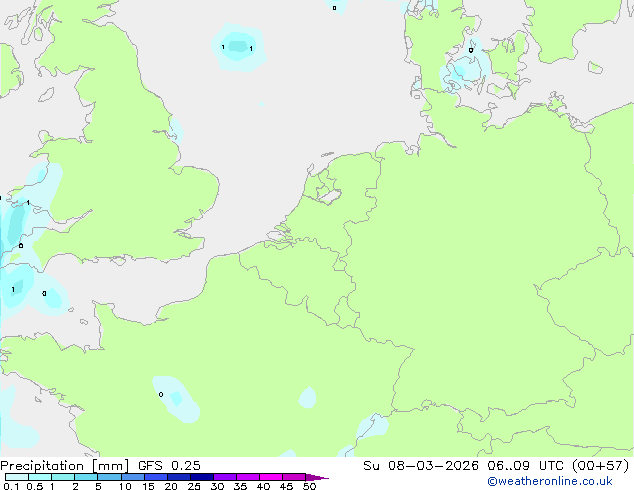634x490 pixels.
Task: Click the '40' legend scale label
Action: (263, 486)
